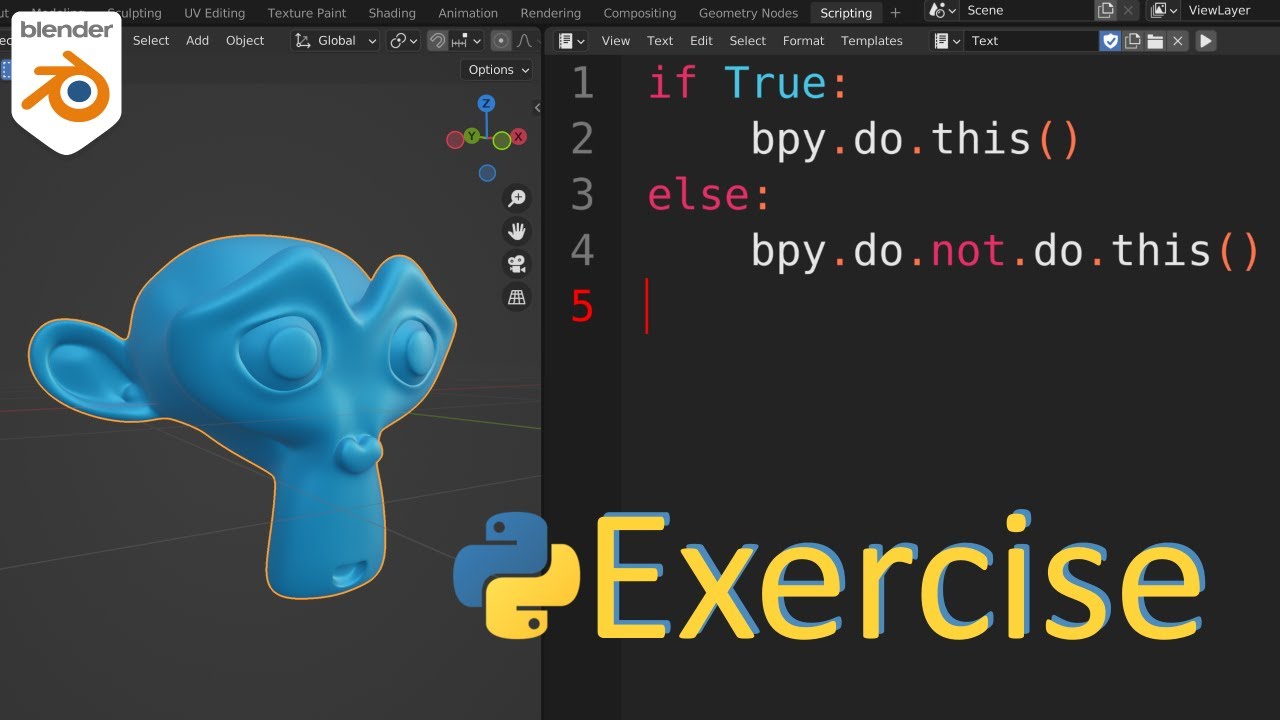Toggle the snap magnet icon
This screenshot has height=720, width=1280.
(437, 41)
